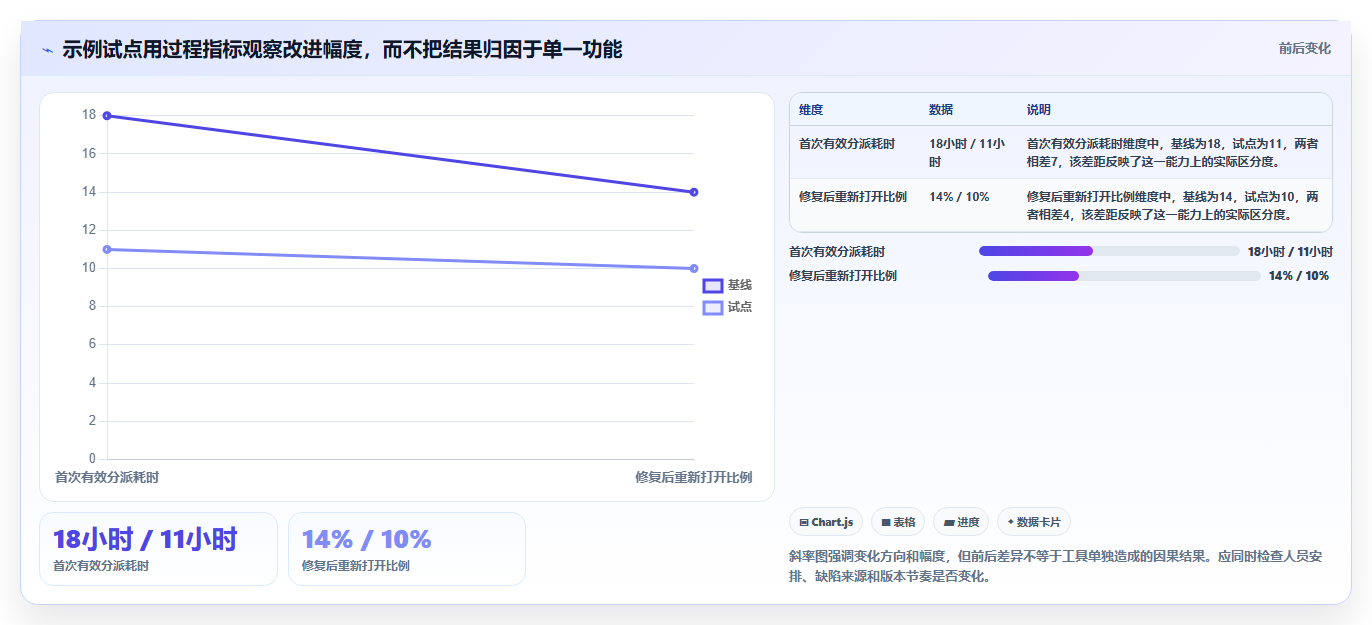
Task: Toggle the 试点 legend item
Action: coord(727,307)
